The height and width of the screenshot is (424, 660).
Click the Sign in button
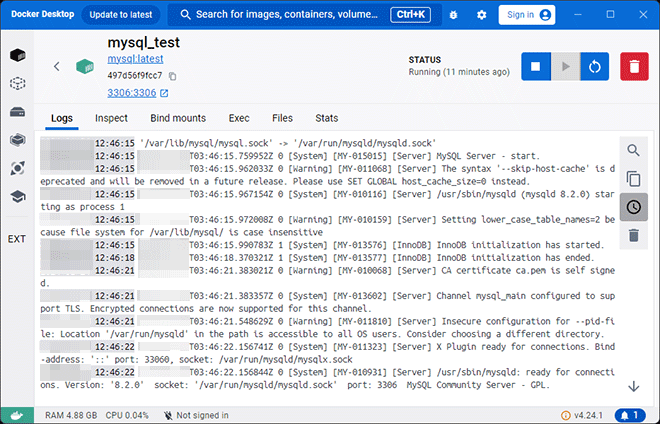pos(527,15)
